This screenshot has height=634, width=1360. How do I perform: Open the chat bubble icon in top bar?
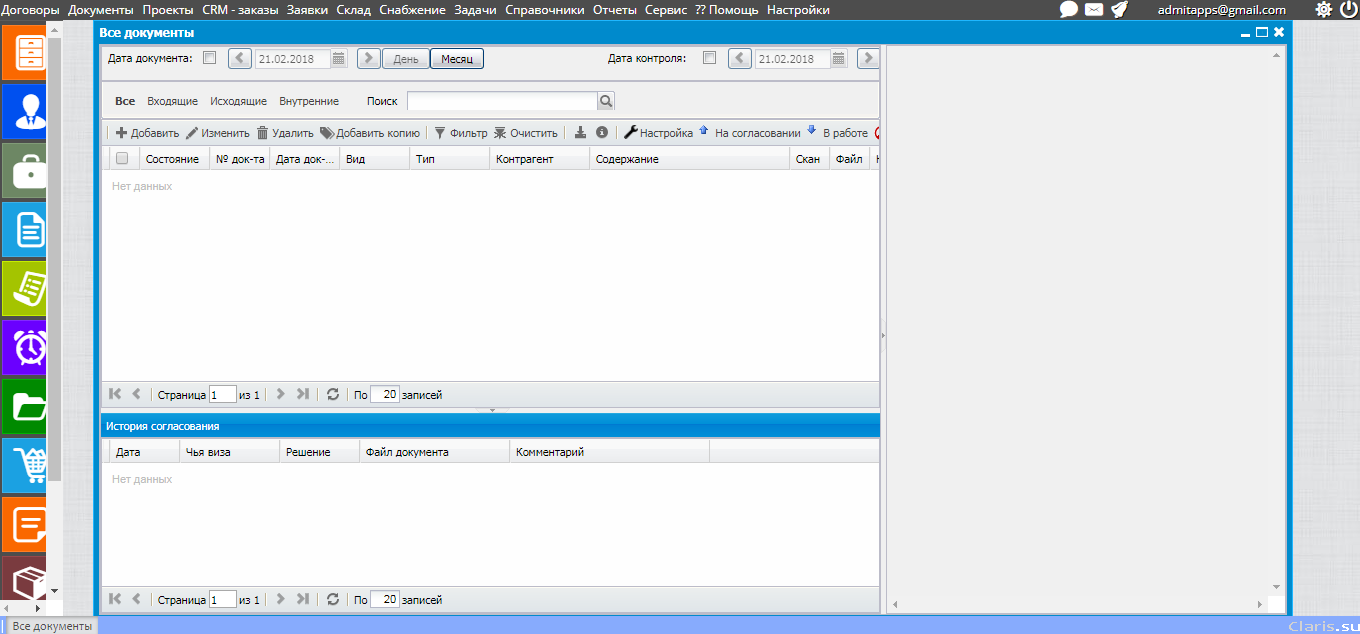pyautogui.click(x=1068, y=9)
